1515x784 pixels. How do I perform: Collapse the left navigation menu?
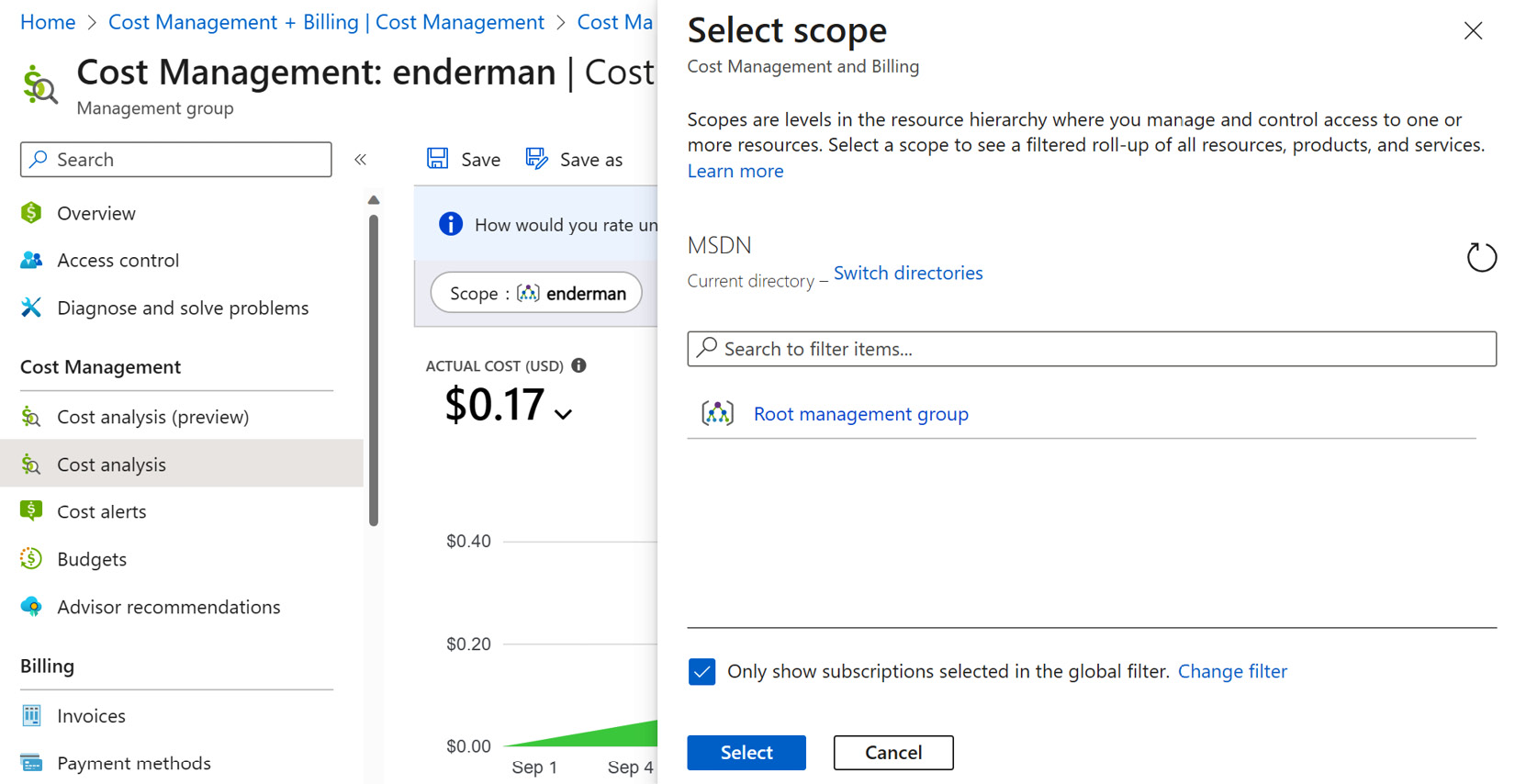[361, 160]
